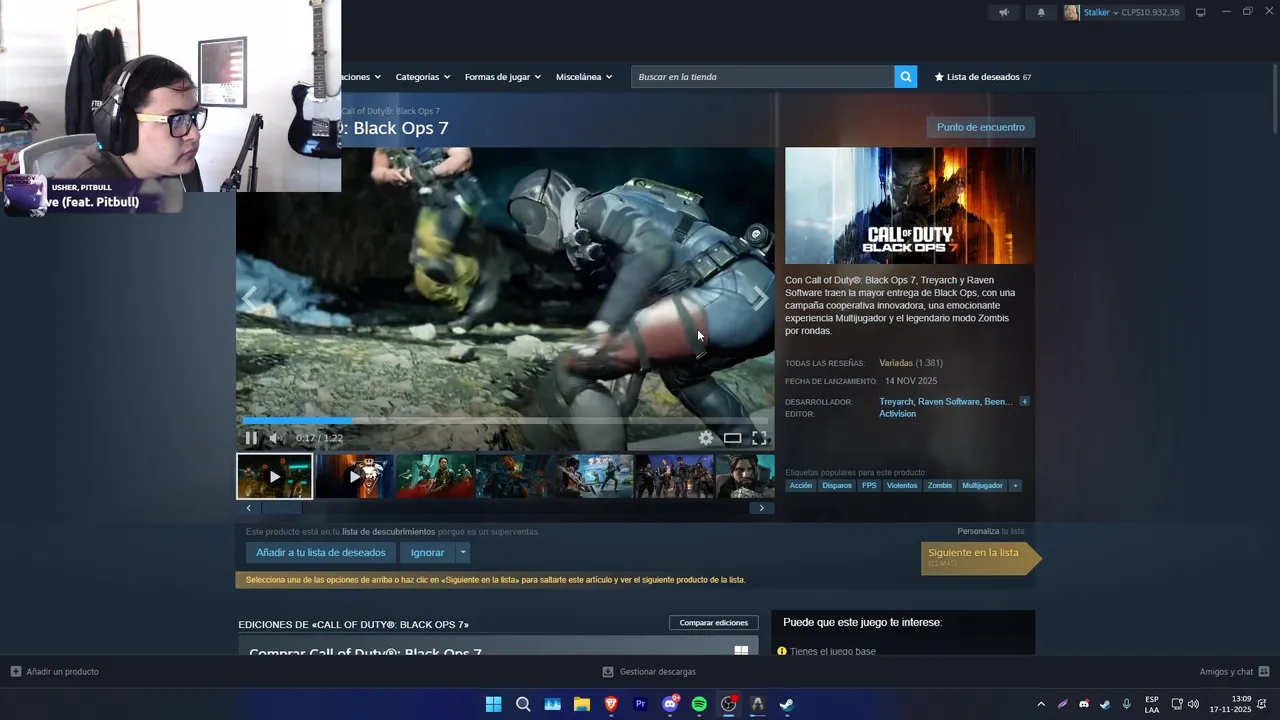Seek on the video progress bar

505,421
